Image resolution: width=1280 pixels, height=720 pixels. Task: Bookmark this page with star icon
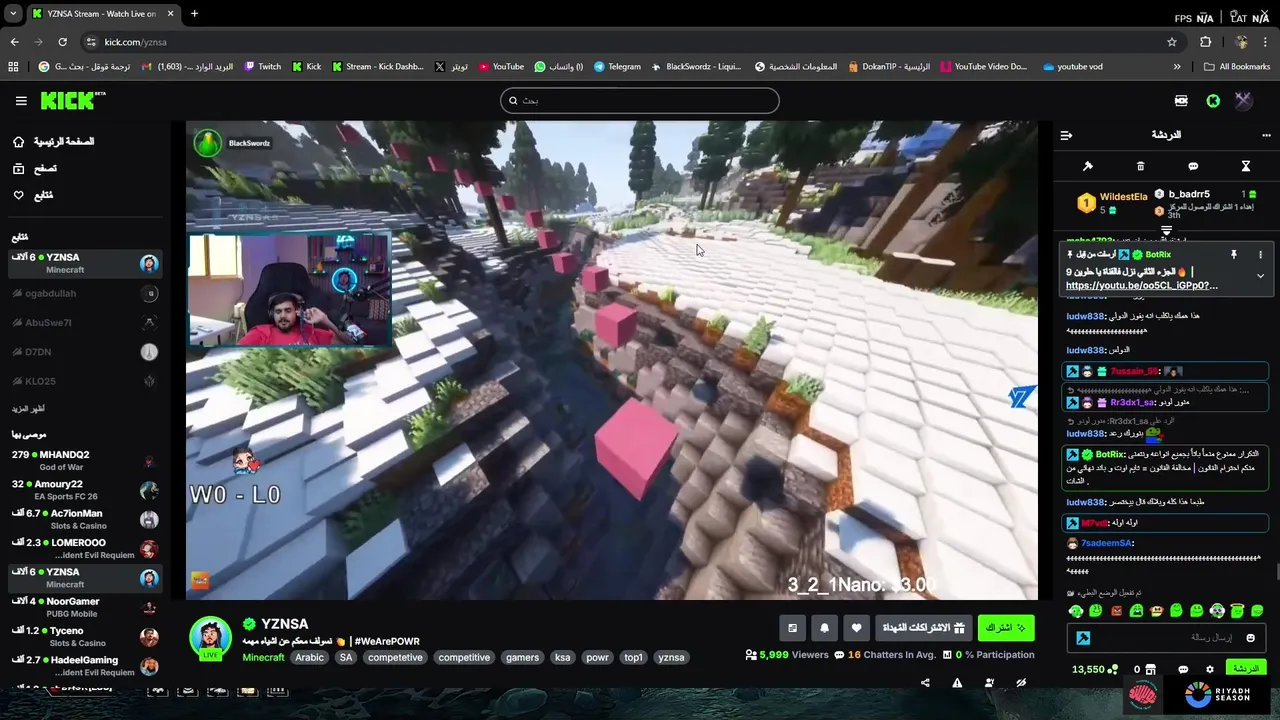click(x=1172, y=42)
